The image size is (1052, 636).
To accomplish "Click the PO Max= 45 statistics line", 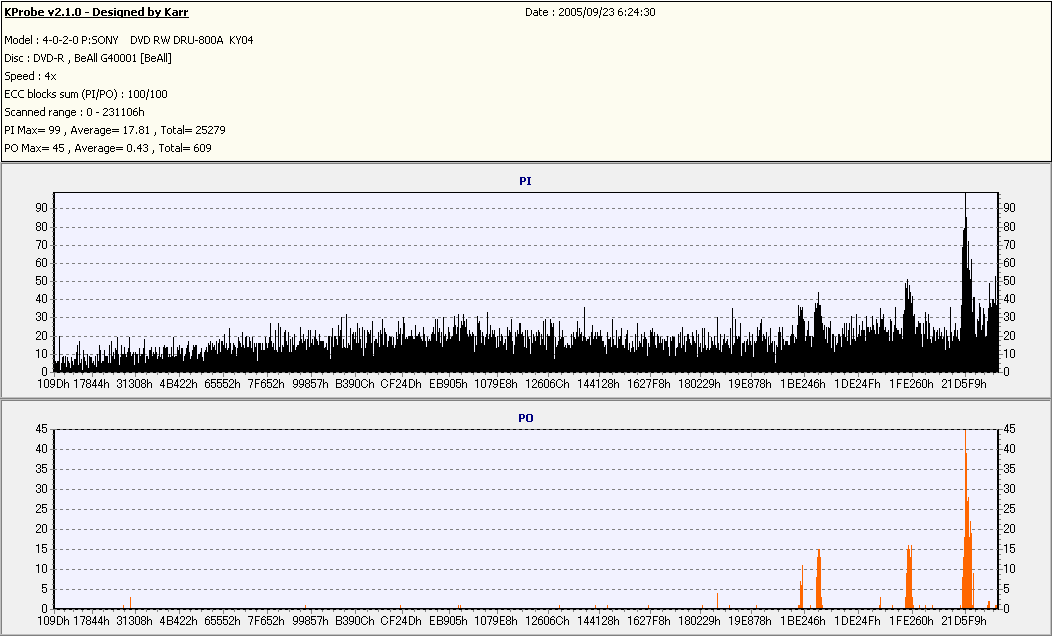I will click(x=108, y=148).
